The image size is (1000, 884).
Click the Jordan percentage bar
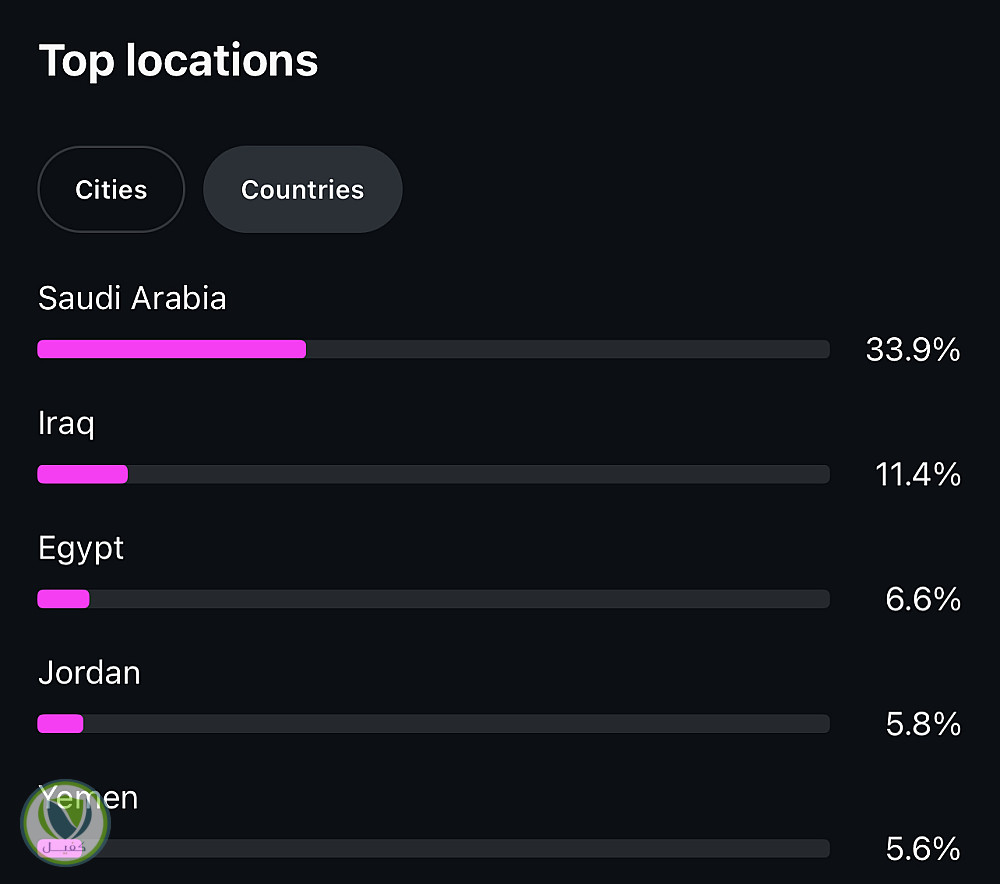click(434, 724)
